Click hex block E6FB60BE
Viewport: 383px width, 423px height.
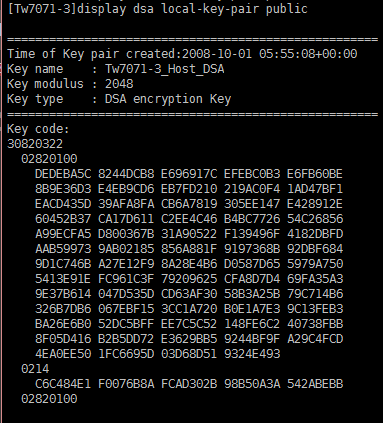pos(315,174)
